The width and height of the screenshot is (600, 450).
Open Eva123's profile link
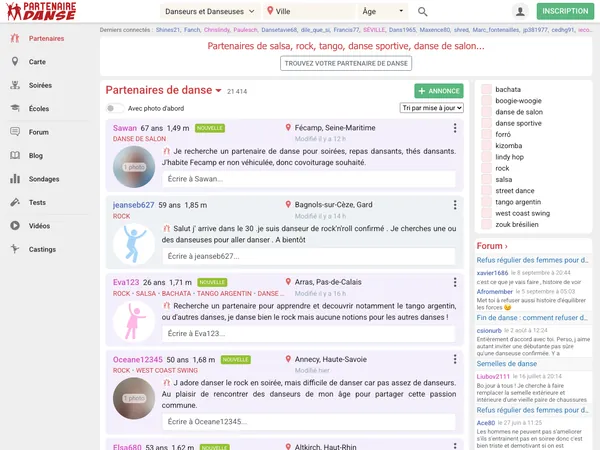pyautogui.click(x=126, y=282)
